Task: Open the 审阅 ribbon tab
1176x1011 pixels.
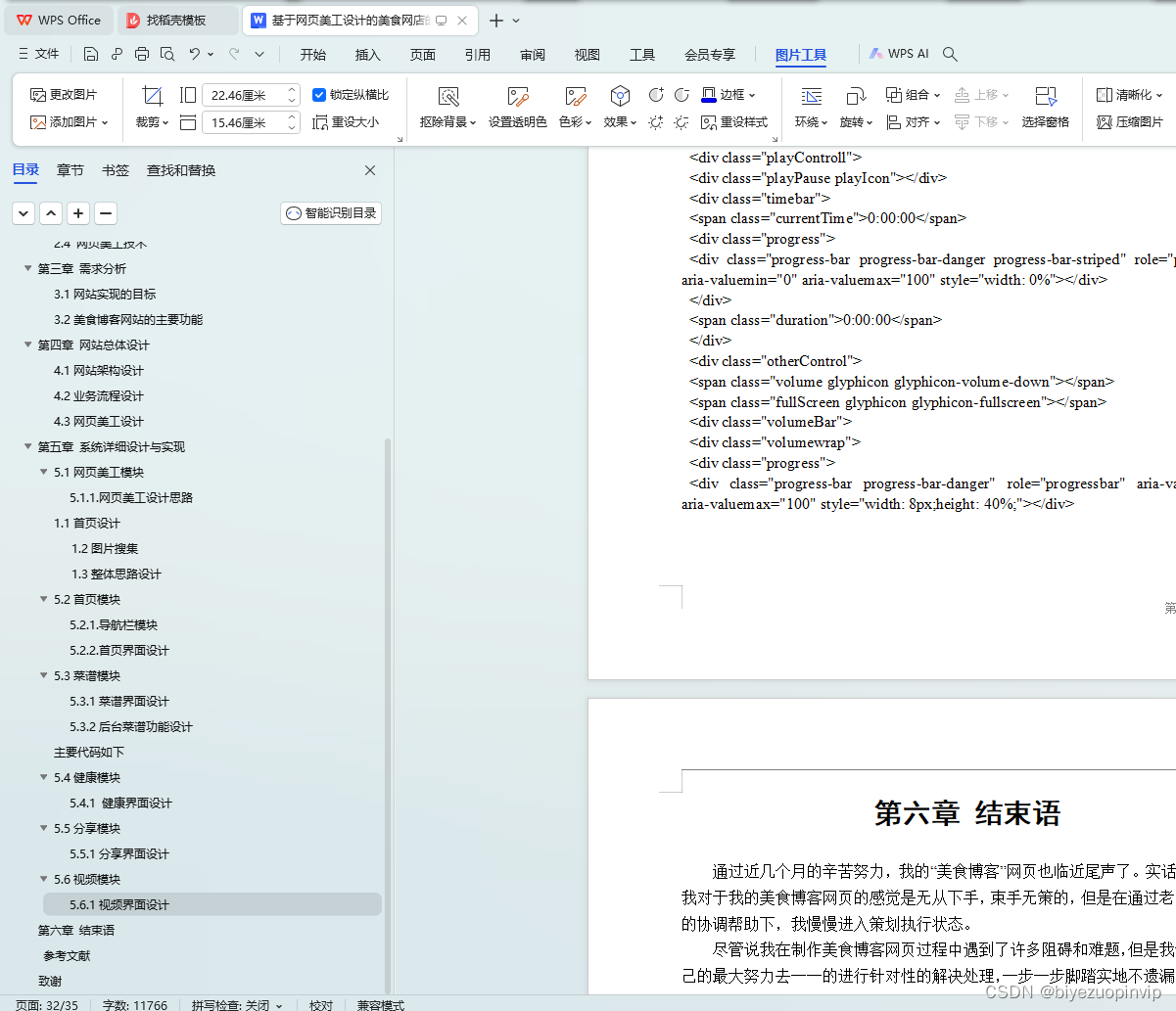Action: tap(533, 55)
